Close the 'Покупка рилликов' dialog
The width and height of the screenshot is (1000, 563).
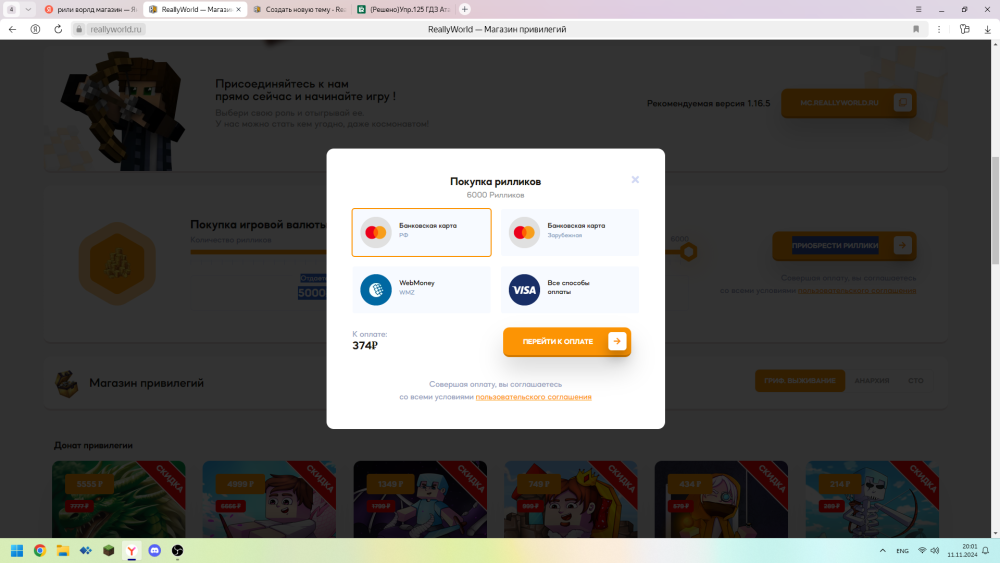(635, 180)
